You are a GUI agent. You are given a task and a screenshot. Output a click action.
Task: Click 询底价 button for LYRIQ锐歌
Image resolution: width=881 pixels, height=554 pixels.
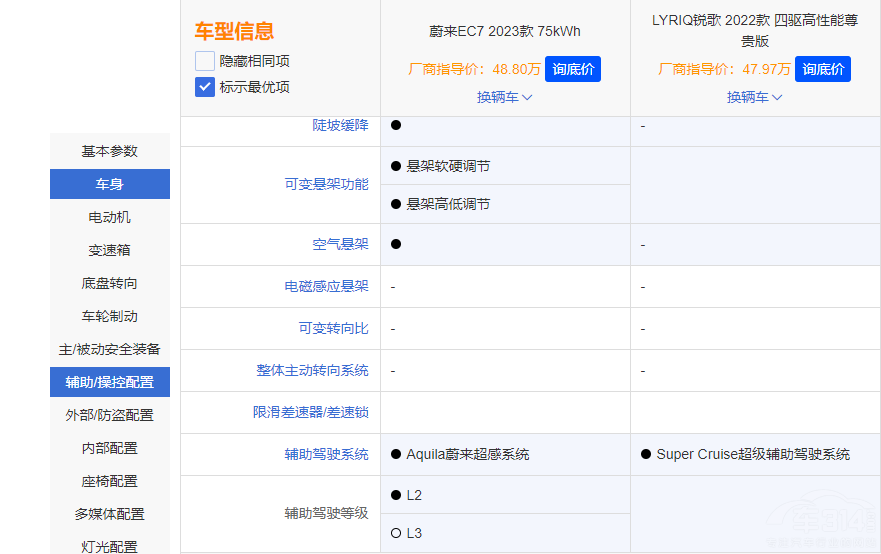coord(823,69)
